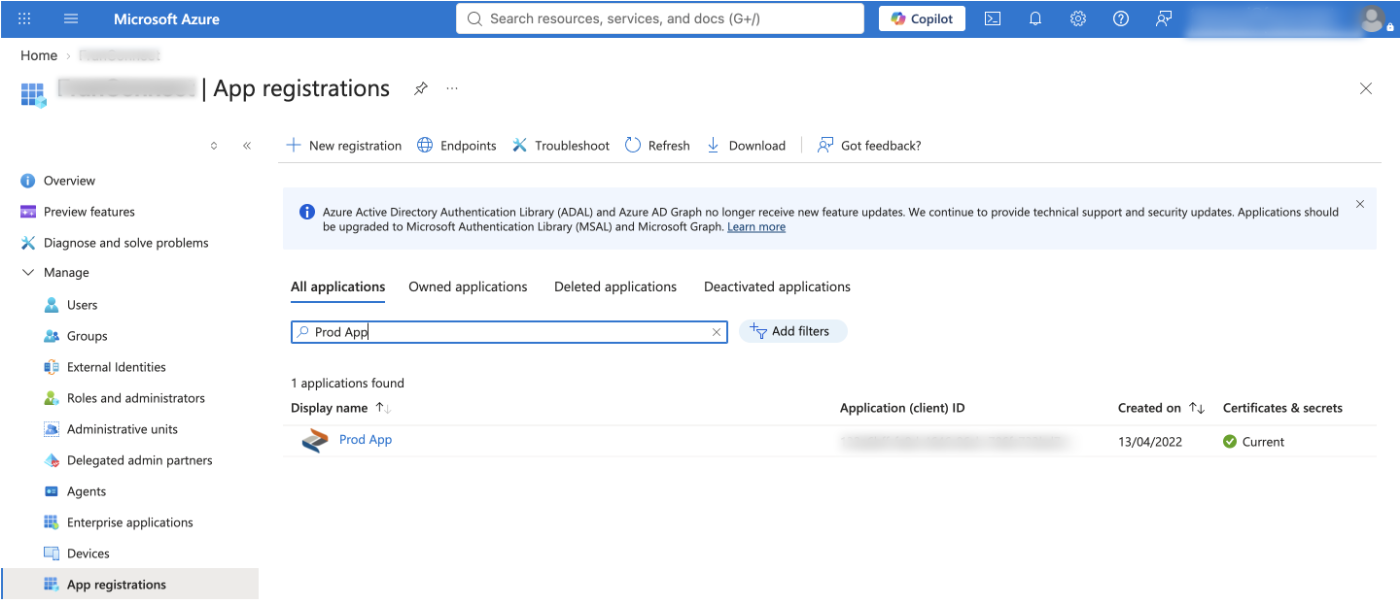The image size is (1400, 606).
Task: Click Troubleshoot in the toolbar
Action: click(561, 146)
